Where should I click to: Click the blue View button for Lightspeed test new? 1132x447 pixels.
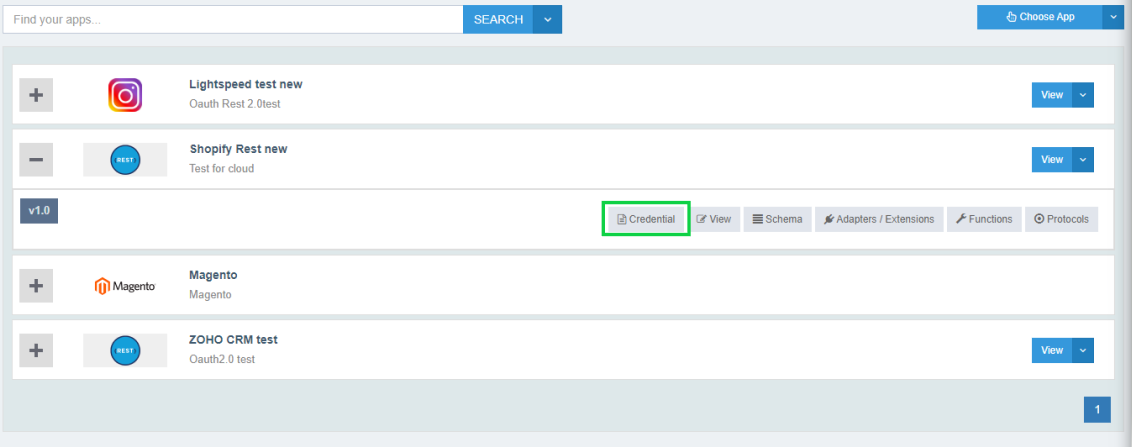point(1052,95)
